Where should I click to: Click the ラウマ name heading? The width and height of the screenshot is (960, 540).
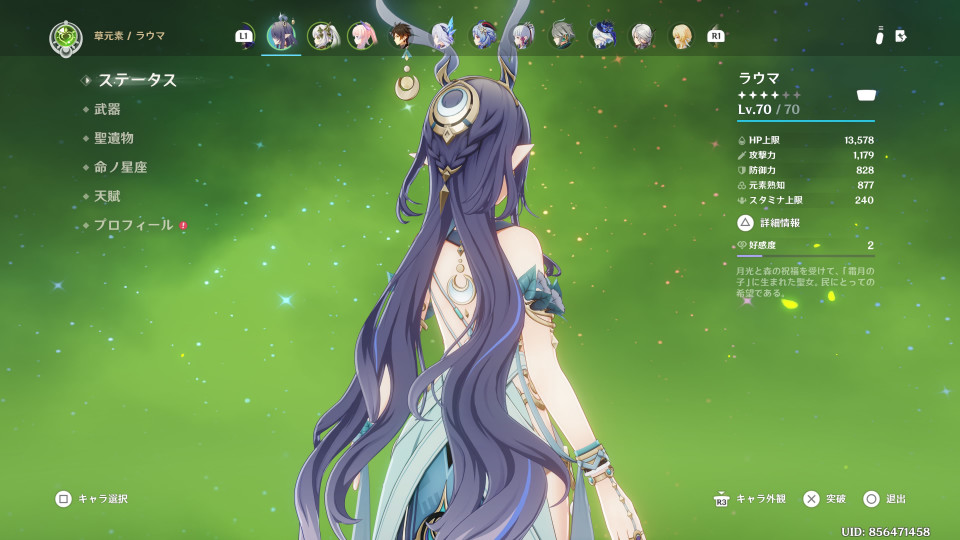pos(759,78)
